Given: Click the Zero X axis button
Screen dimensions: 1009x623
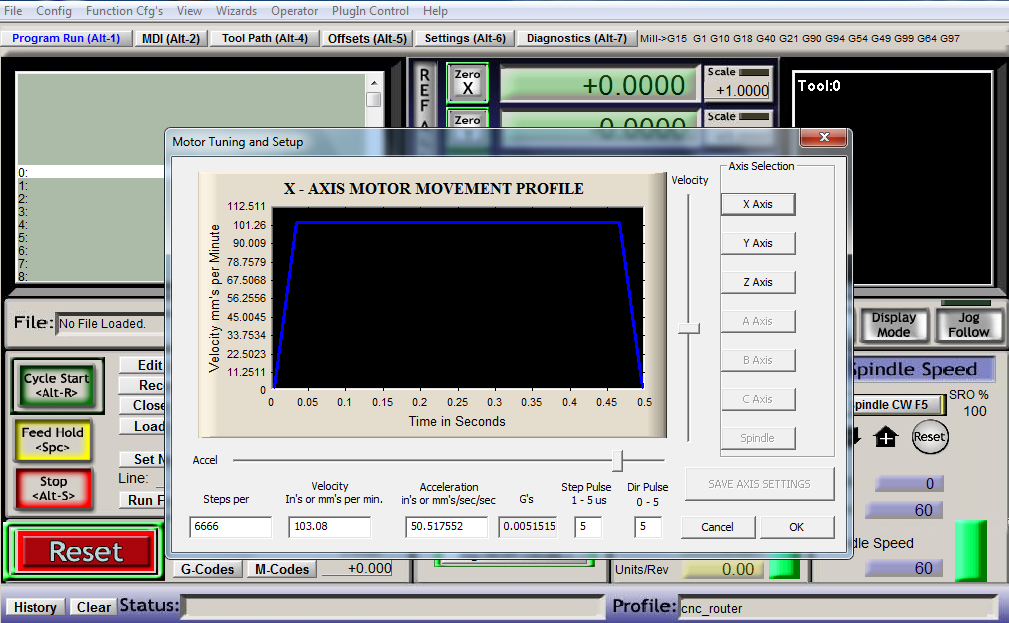Looking at the screenshot, I should pyautogui.click(x=467, y=84).
